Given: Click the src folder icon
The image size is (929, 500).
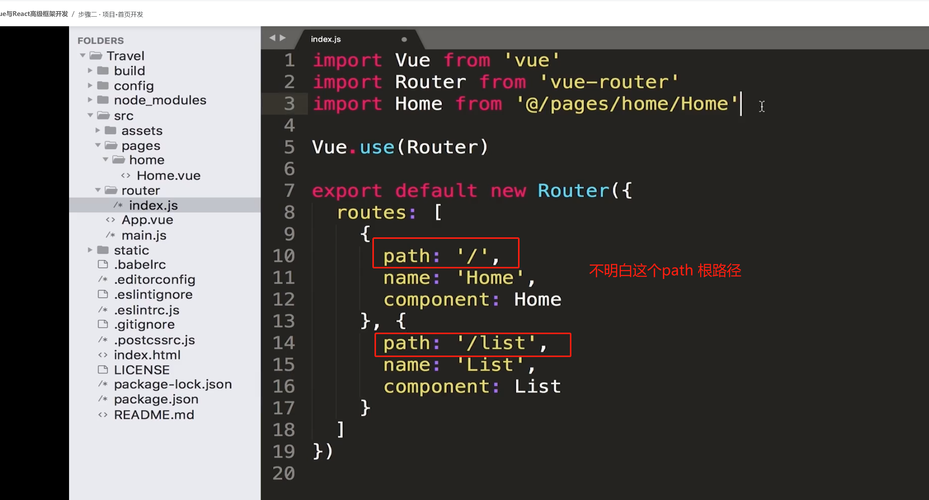Looking at the screenshot, I should [103, 116].
